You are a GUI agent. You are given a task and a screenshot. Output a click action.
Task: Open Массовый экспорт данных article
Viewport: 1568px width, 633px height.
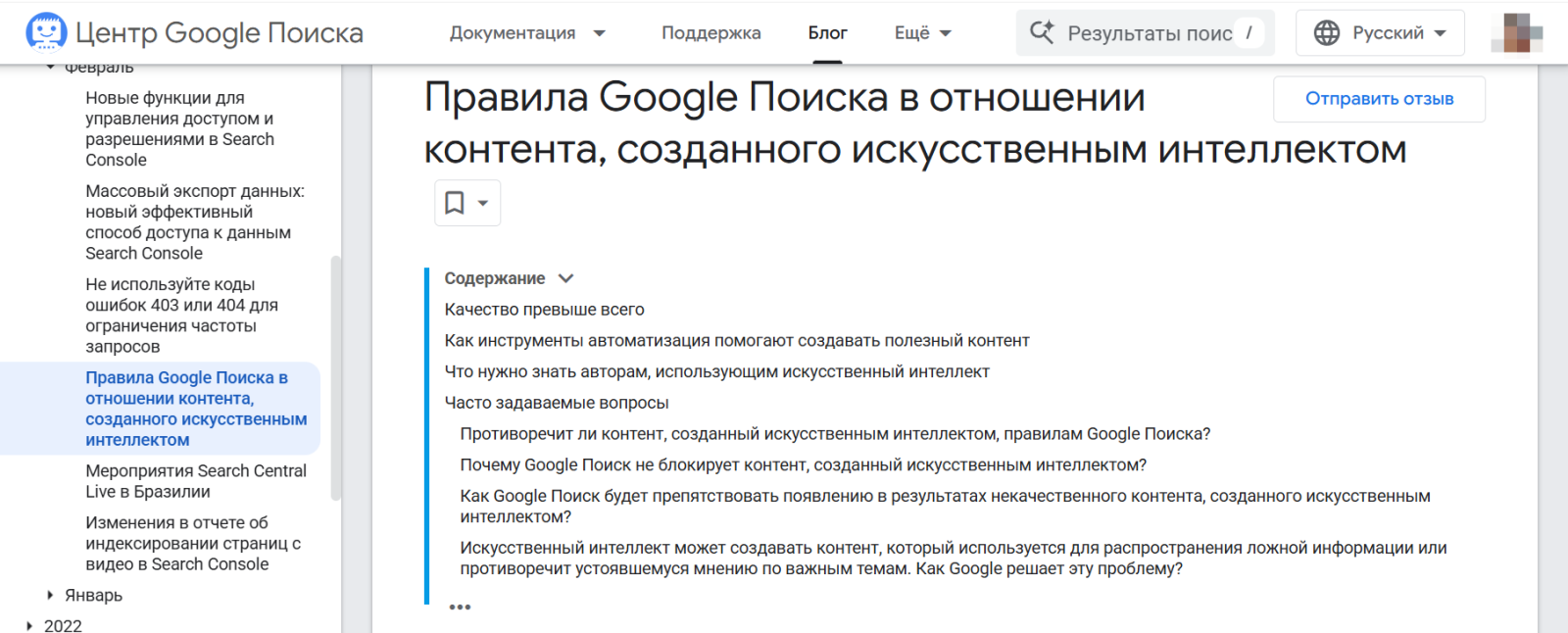[x=194, y=221]
